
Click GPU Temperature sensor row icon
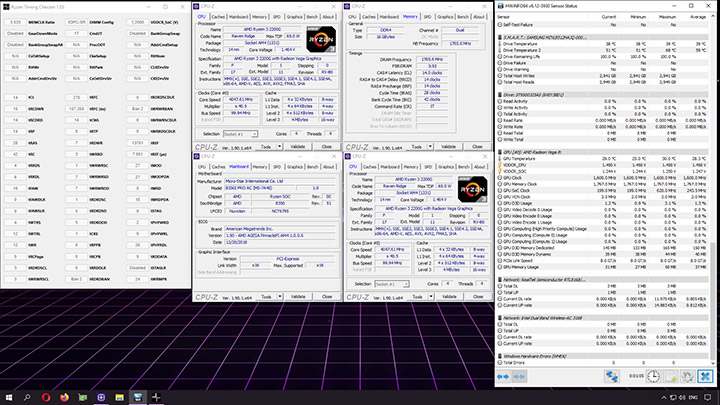pos(500,158)
